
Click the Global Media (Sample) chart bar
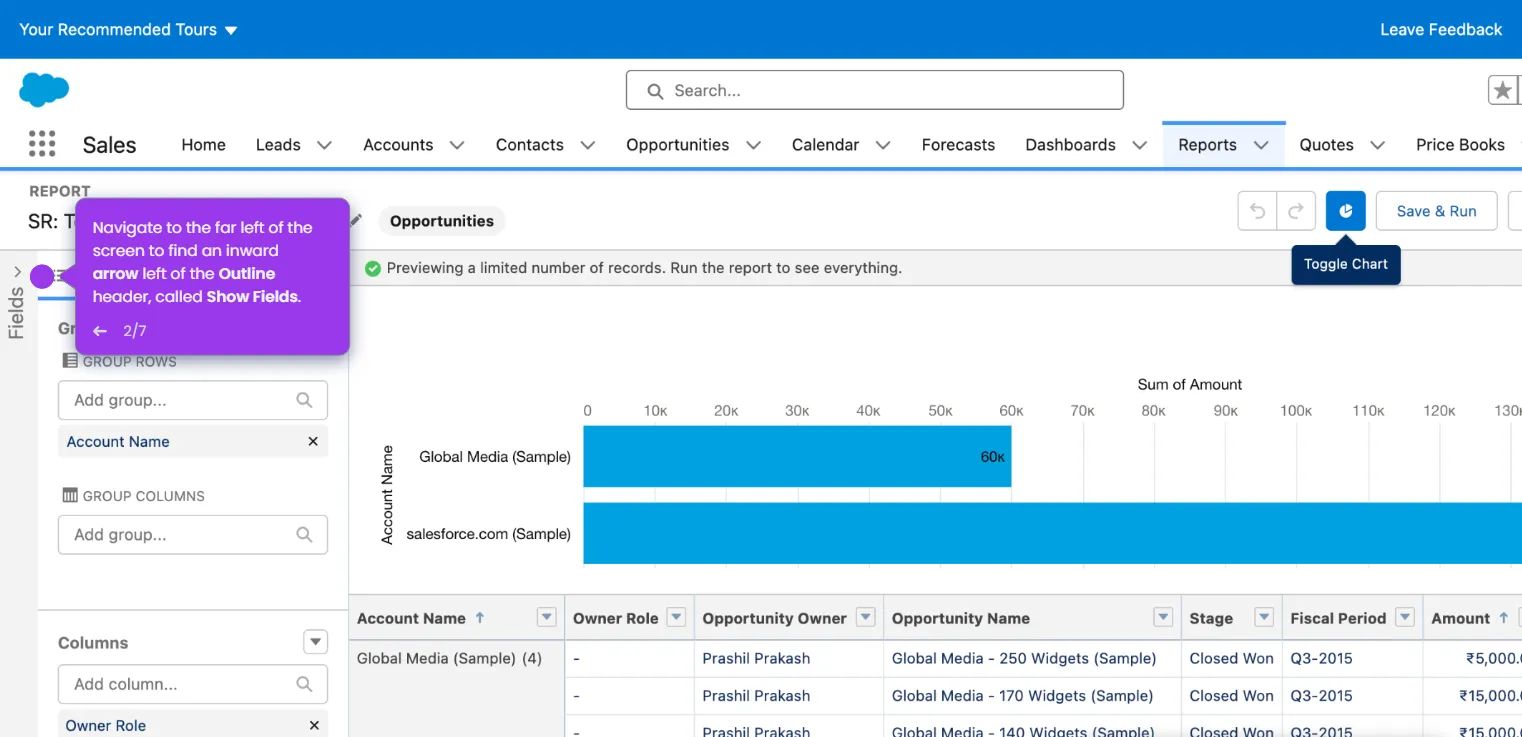point(797,456)
